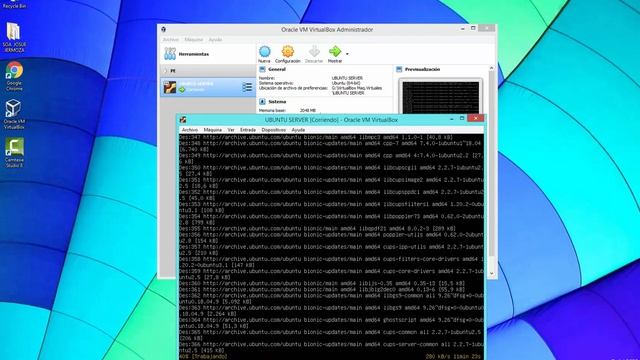This screenshot has height=360, width=640.
Task: Launch Google Chrome from the desktop
Action: [x=14, y=76]
